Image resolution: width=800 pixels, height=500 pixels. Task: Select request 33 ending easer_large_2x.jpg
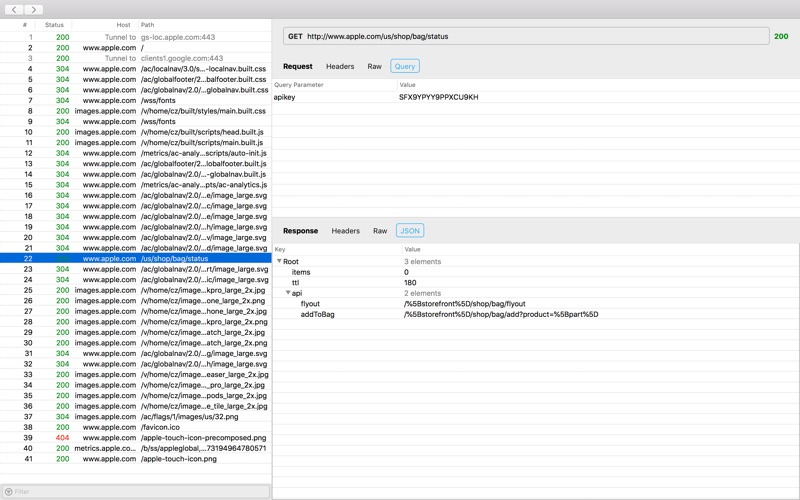[136, 374]
